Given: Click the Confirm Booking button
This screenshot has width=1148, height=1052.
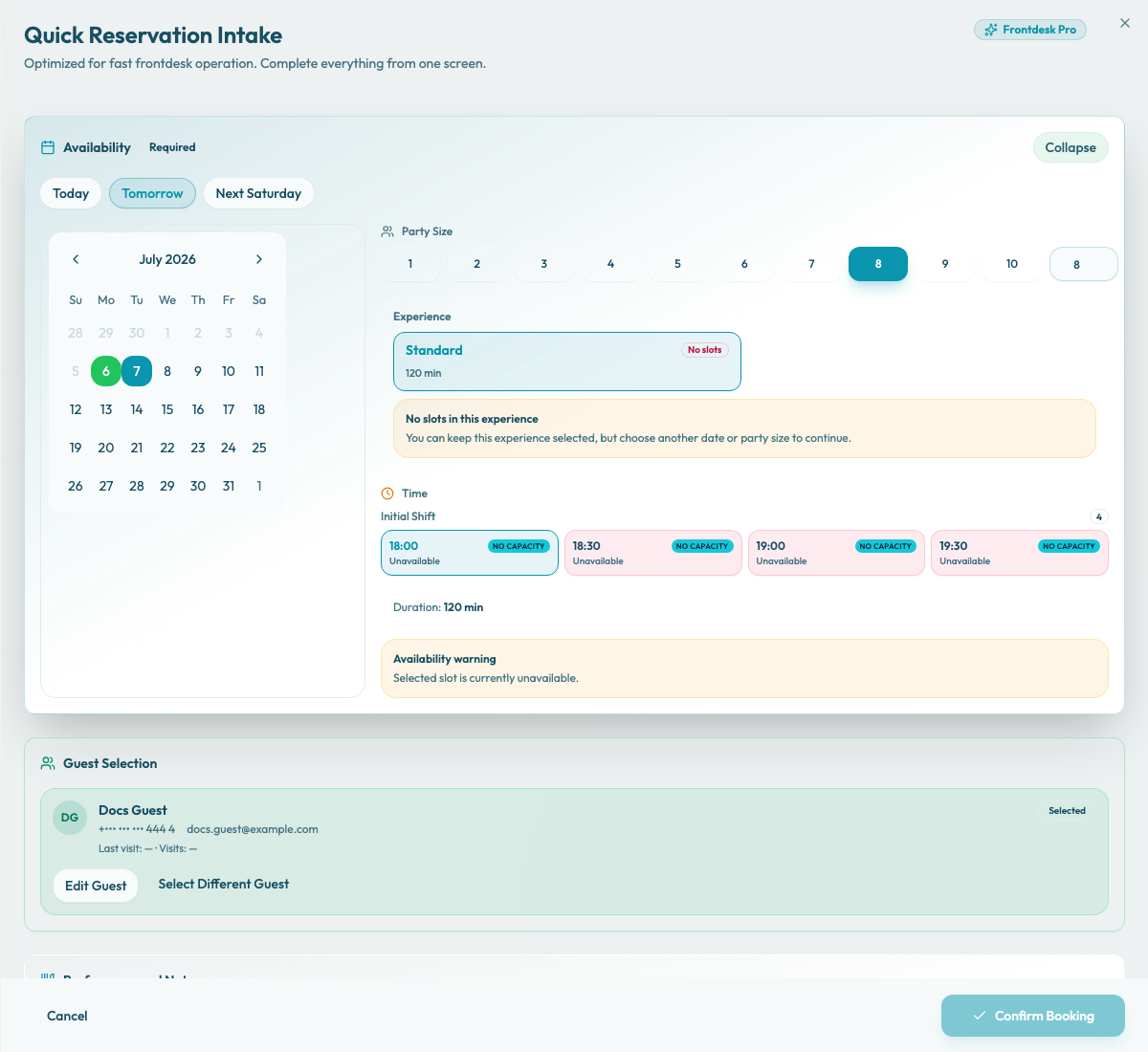Looking at the screenshot, I should (x=1033, y=1016).
